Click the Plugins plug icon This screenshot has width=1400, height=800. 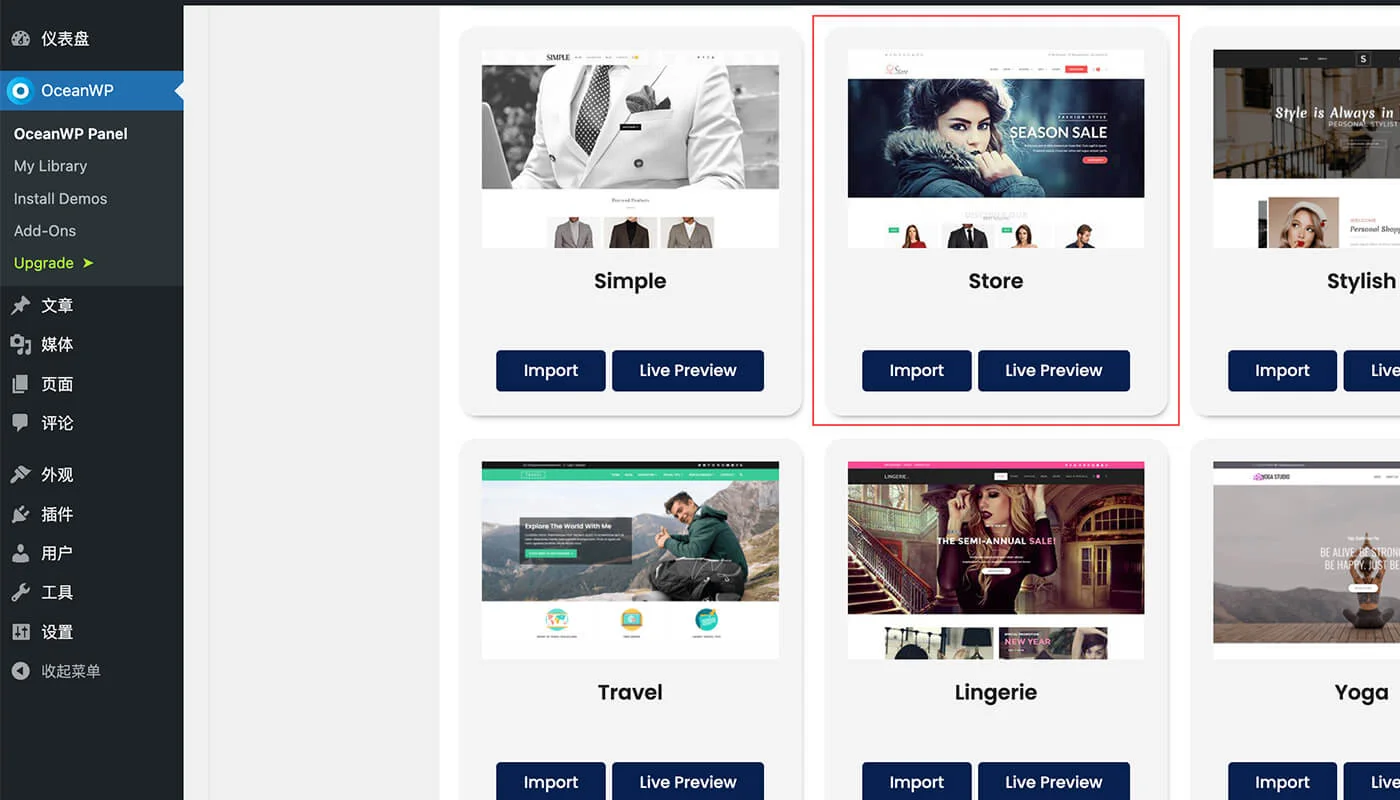[20, 514]
